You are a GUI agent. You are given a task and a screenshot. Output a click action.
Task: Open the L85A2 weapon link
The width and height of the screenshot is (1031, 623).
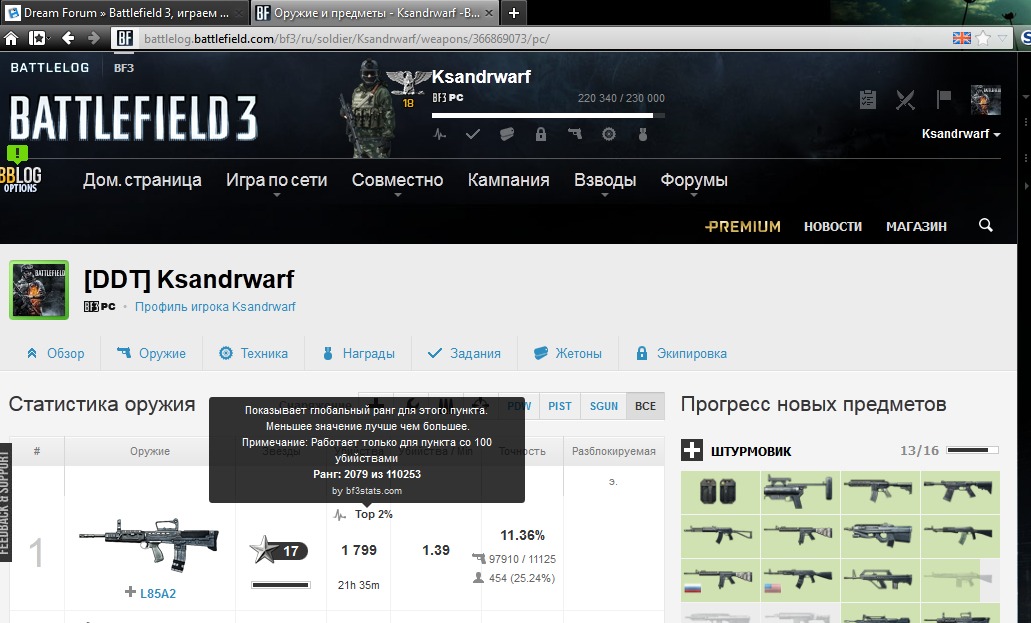[158, 593]
